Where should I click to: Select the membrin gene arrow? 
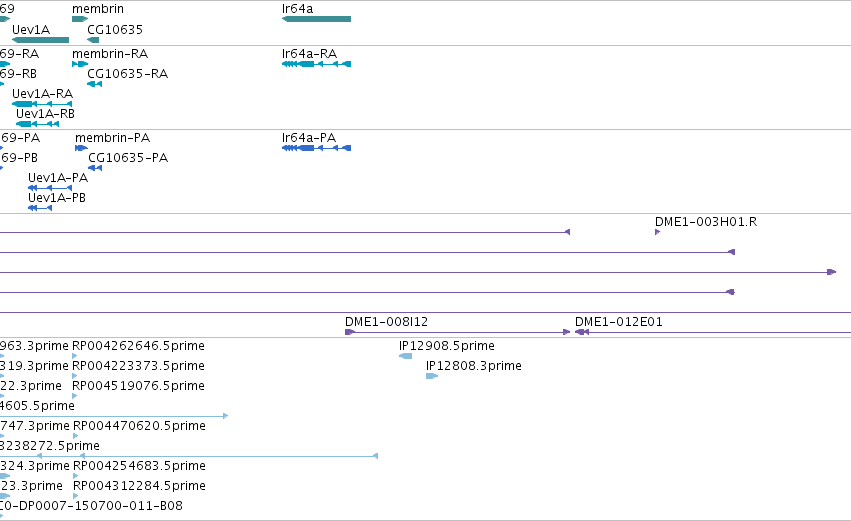pyautogui.click(x=80, y=19)
